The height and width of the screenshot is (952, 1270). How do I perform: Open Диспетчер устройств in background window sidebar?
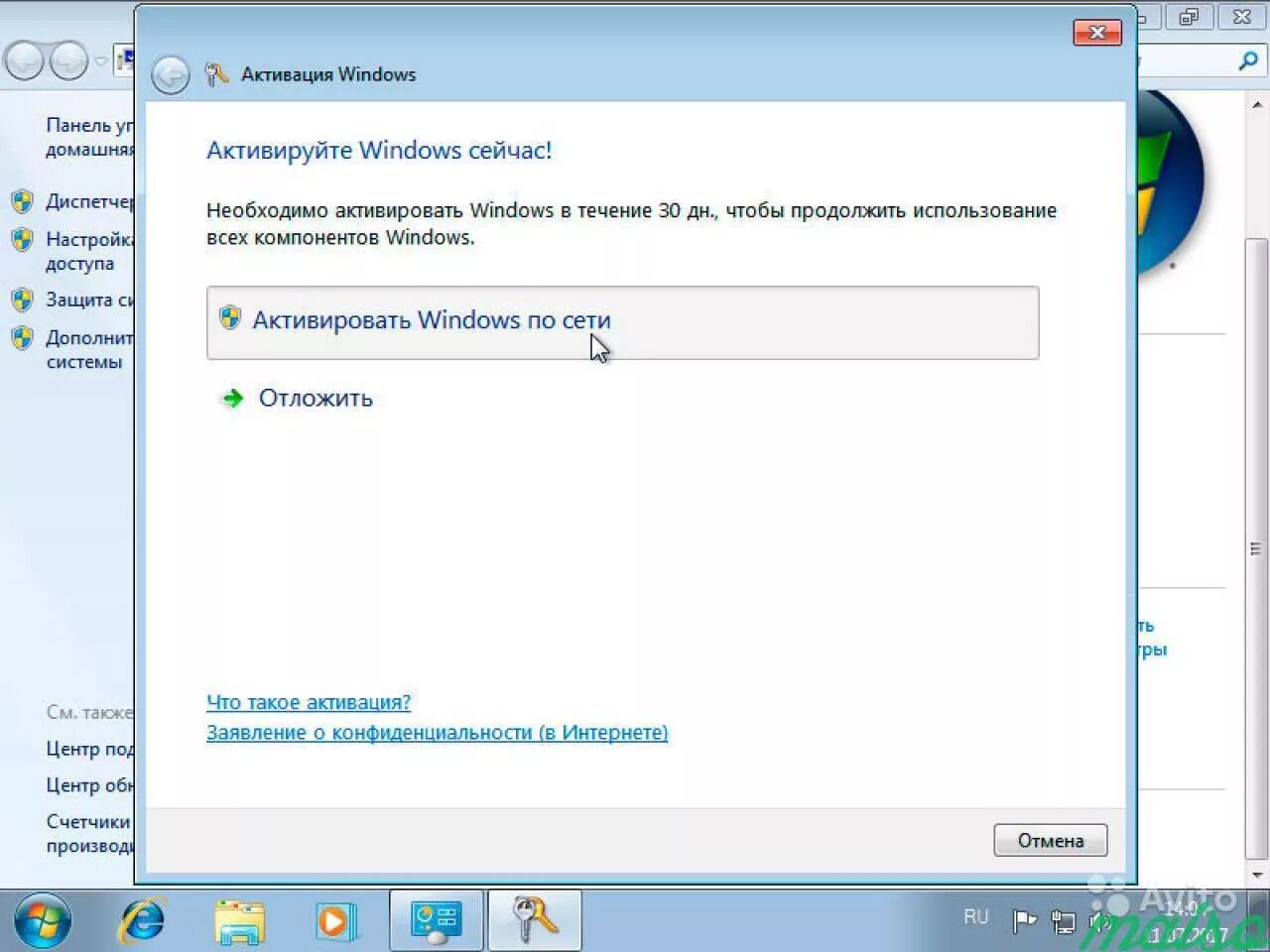click(89, 201)
